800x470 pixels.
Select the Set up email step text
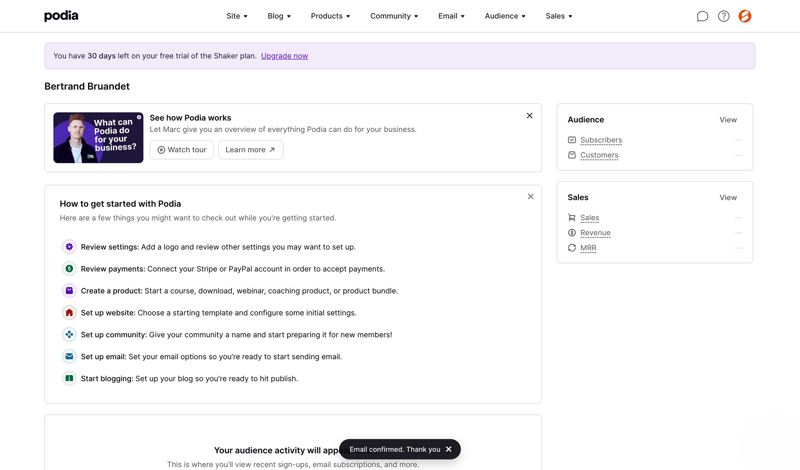[x=211, y=357]
